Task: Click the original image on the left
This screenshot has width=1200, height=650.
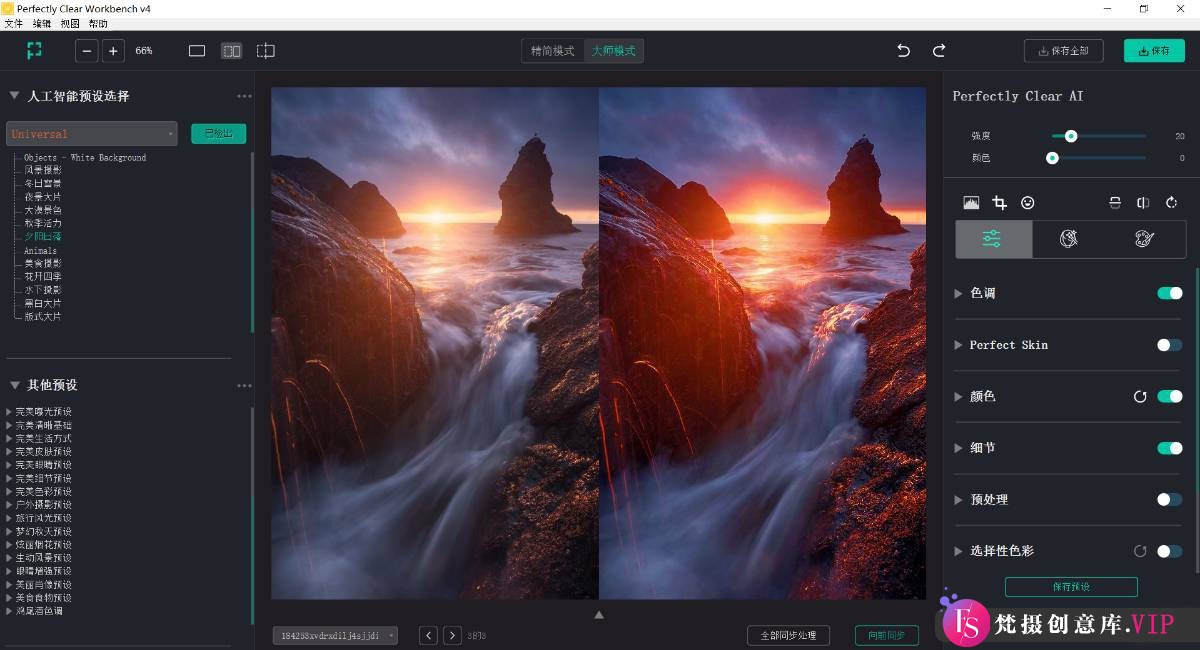Action: click(435, 343)
